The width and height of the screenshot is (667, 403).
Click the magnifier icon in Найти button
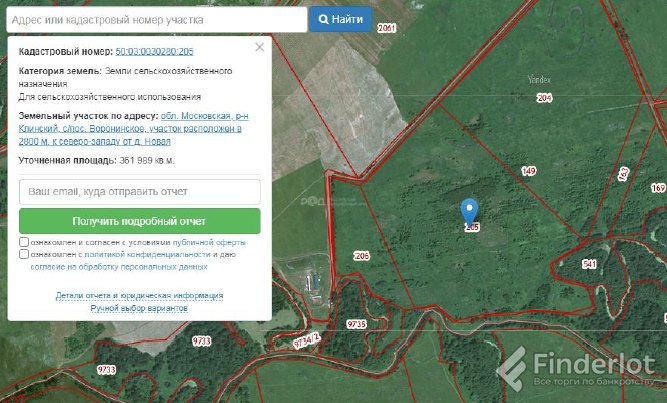324,19
